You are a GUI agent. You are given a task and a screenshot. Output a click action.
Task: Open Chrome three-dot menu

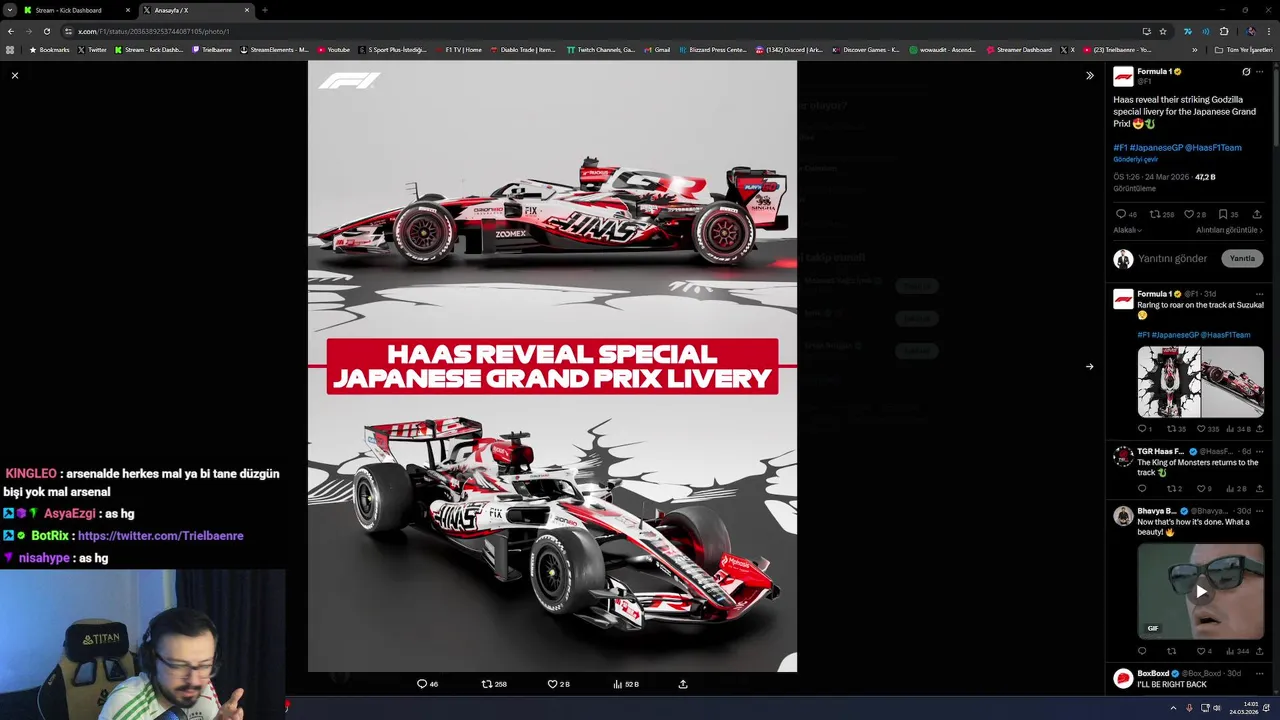(1268, 31)
